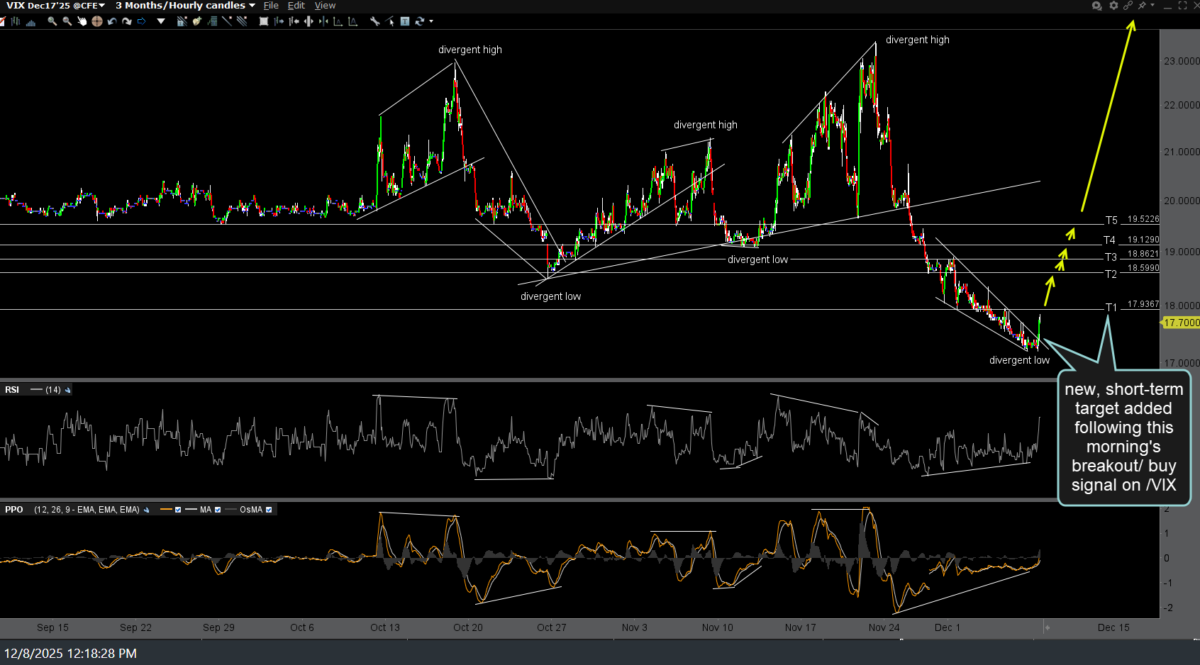
Task: Expand the white triangle toolbar dropdown
Action: [x=161, y=21]
